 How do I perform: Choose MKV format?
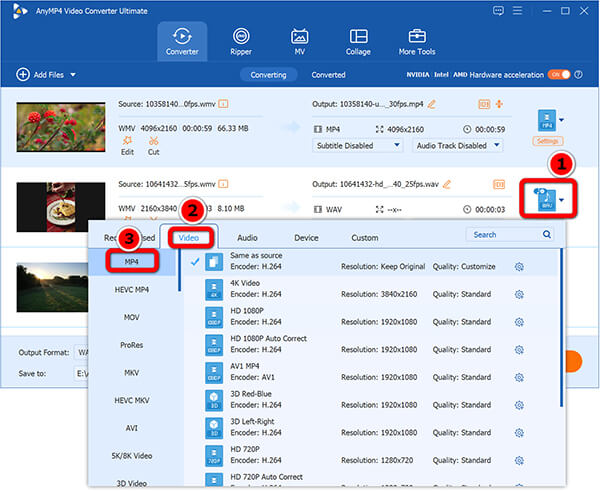131,373
